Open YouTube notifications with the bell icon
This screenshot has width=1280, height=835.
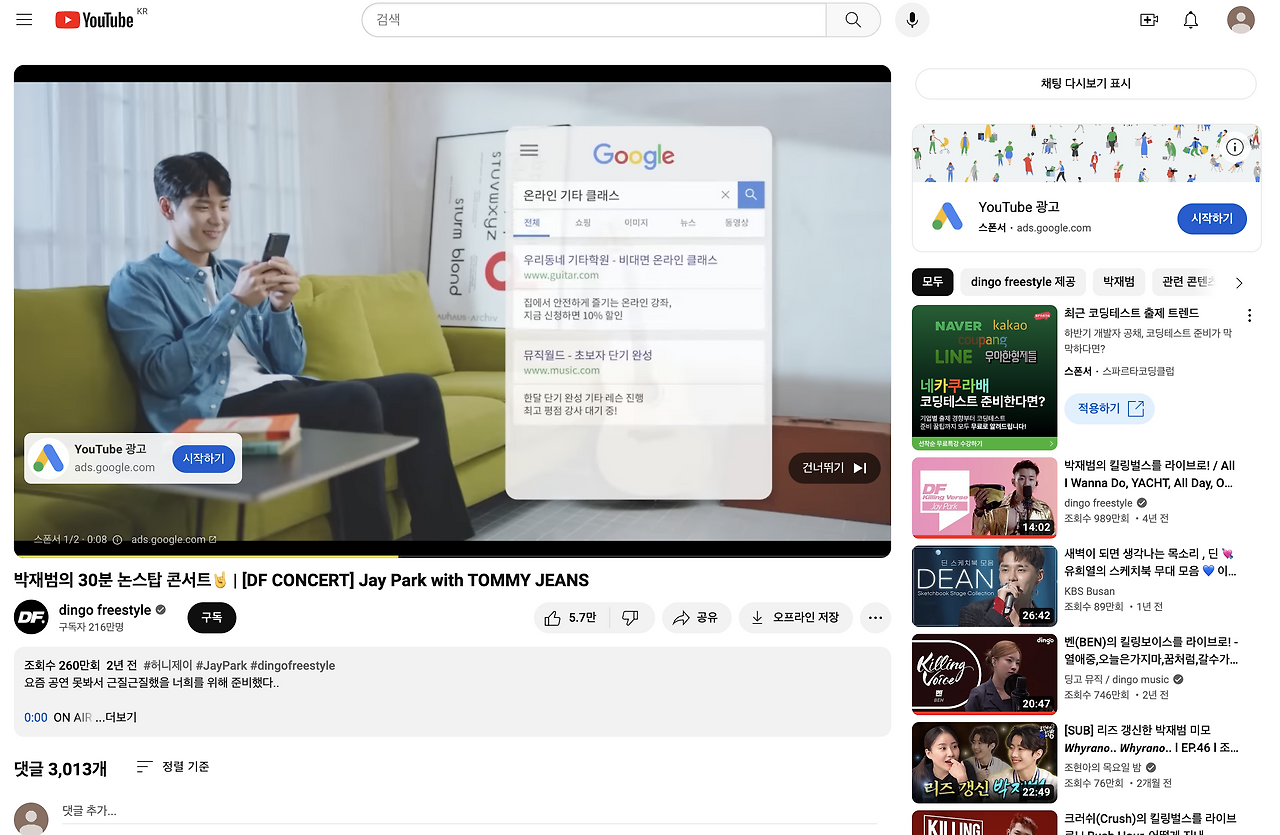(x=1190, y=19)
